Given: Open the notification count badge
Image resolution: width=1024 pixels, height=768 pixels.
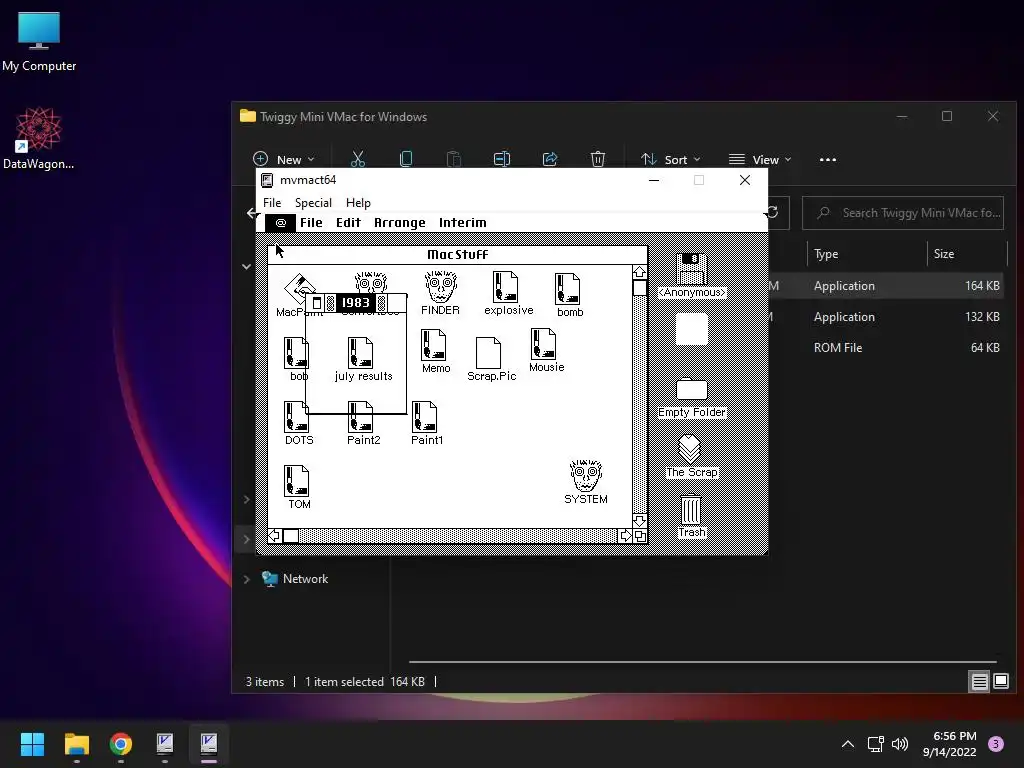Looking at the screenshot, I should coord(996,744).
